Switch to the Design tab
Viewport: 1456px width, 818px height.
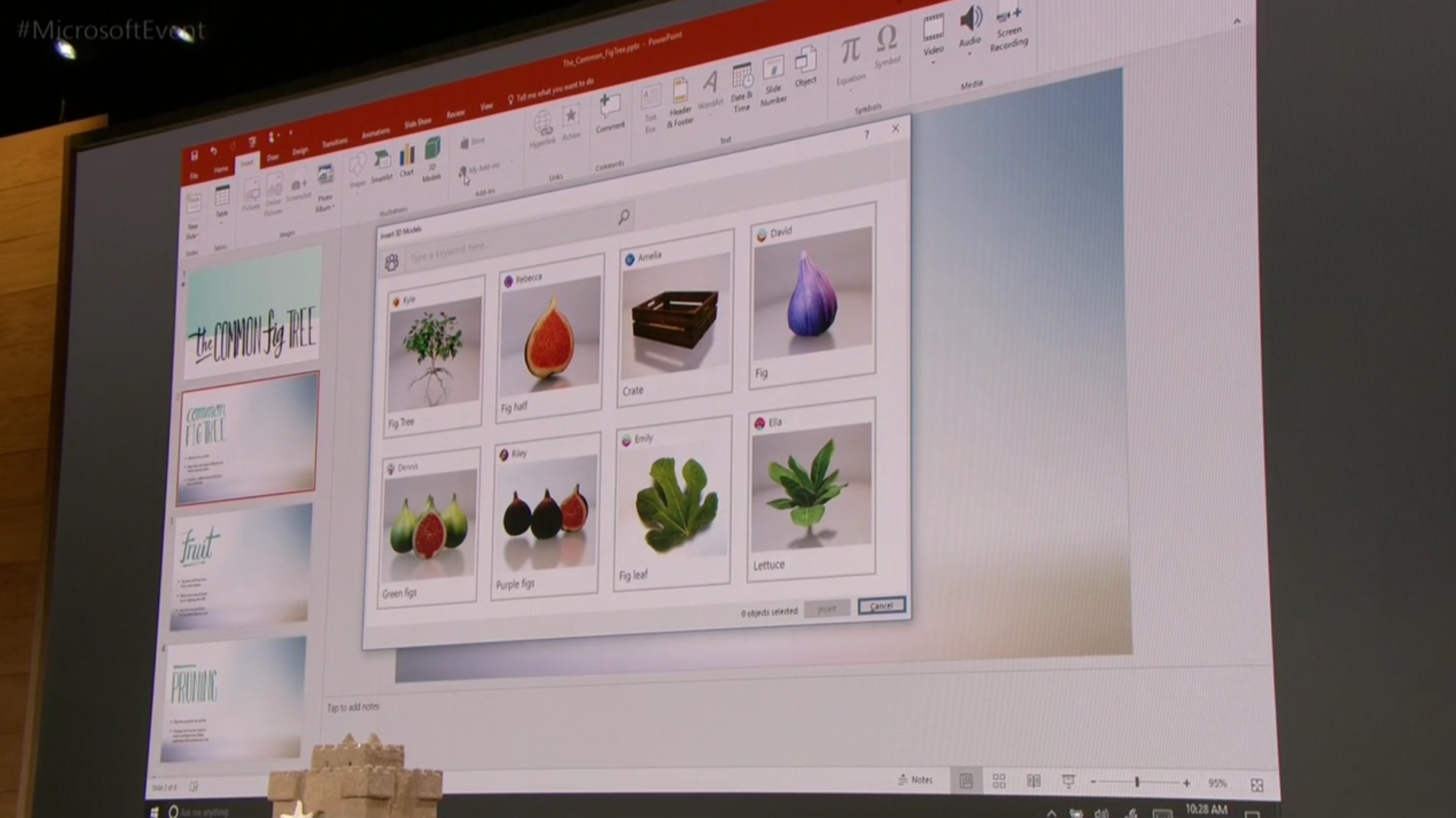[300, 151]
